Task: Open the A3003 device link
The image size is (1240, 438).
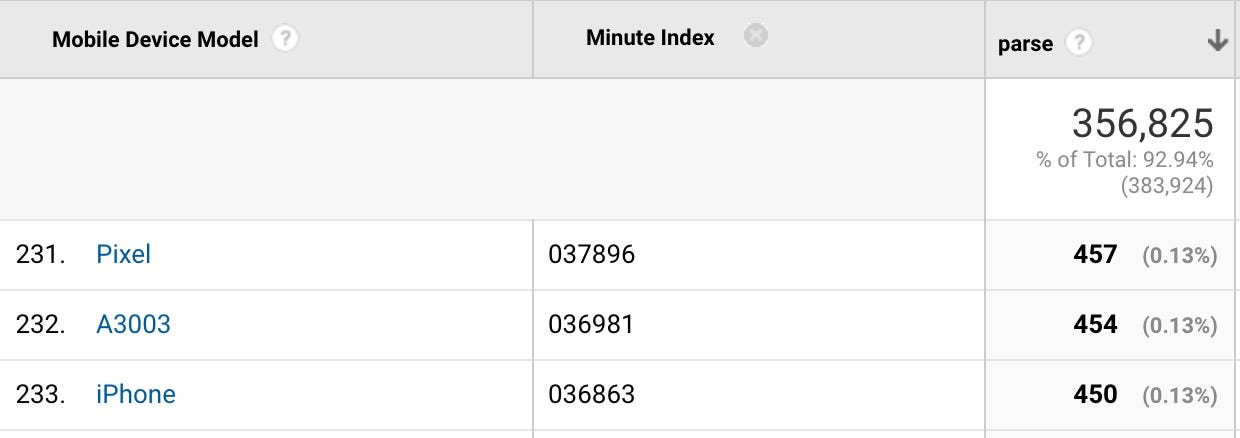Action: [133, 324]
